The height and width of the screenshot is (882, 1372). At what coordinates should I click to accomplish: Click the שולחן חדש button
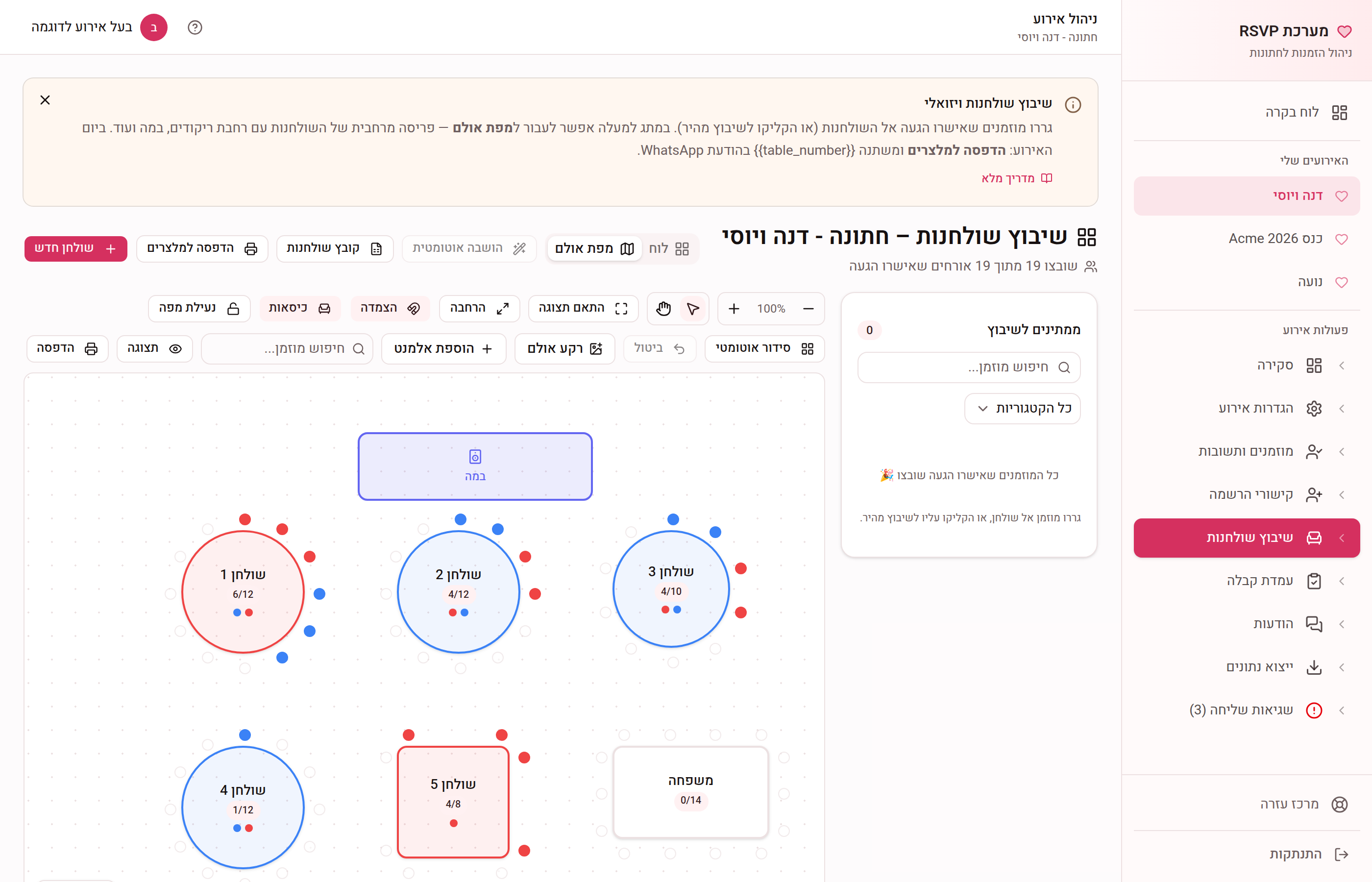75,248
